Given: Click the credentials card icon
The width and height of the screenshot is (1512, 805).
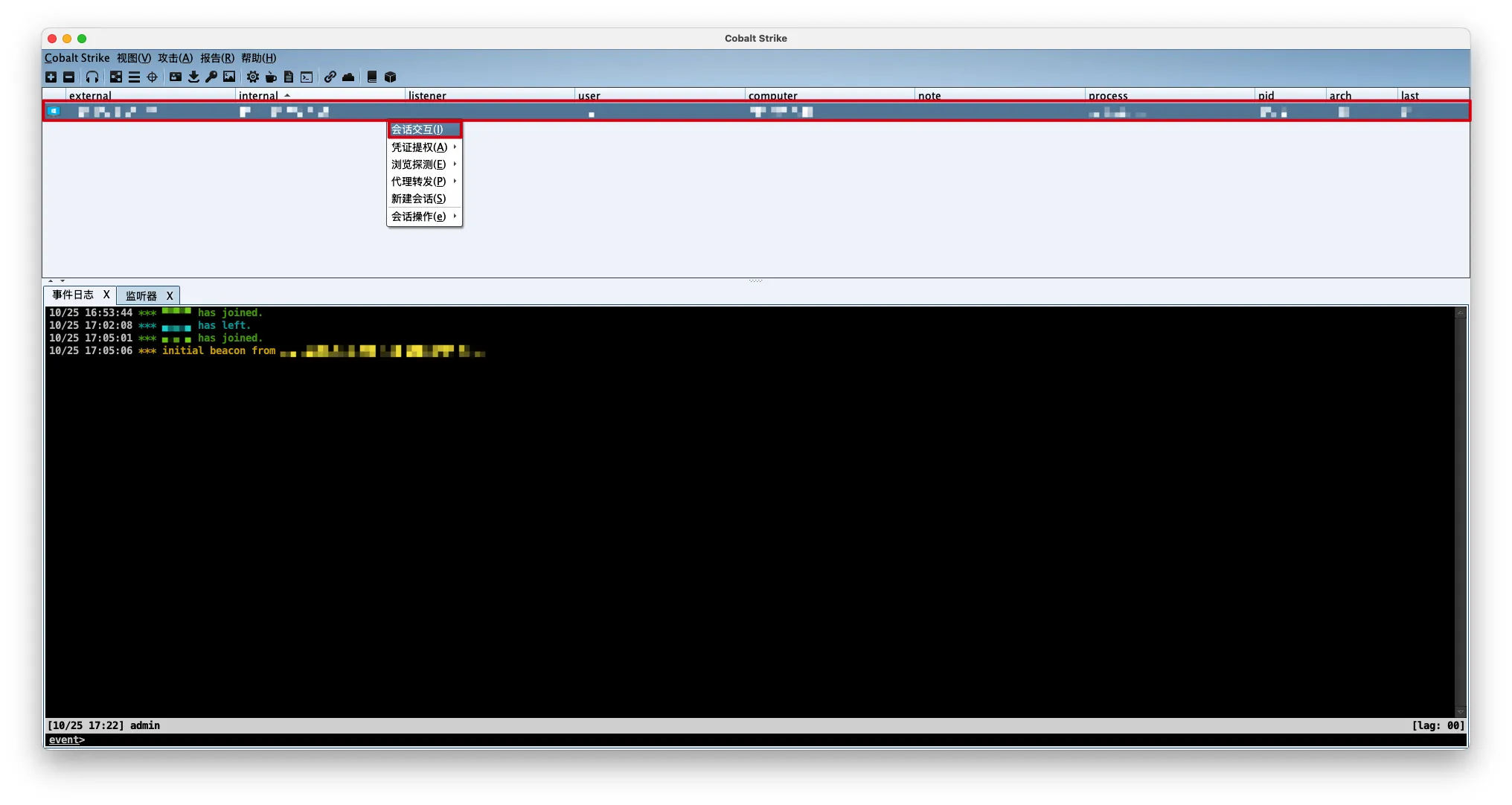Looking at the screenshot, I should tap(176, 77).
